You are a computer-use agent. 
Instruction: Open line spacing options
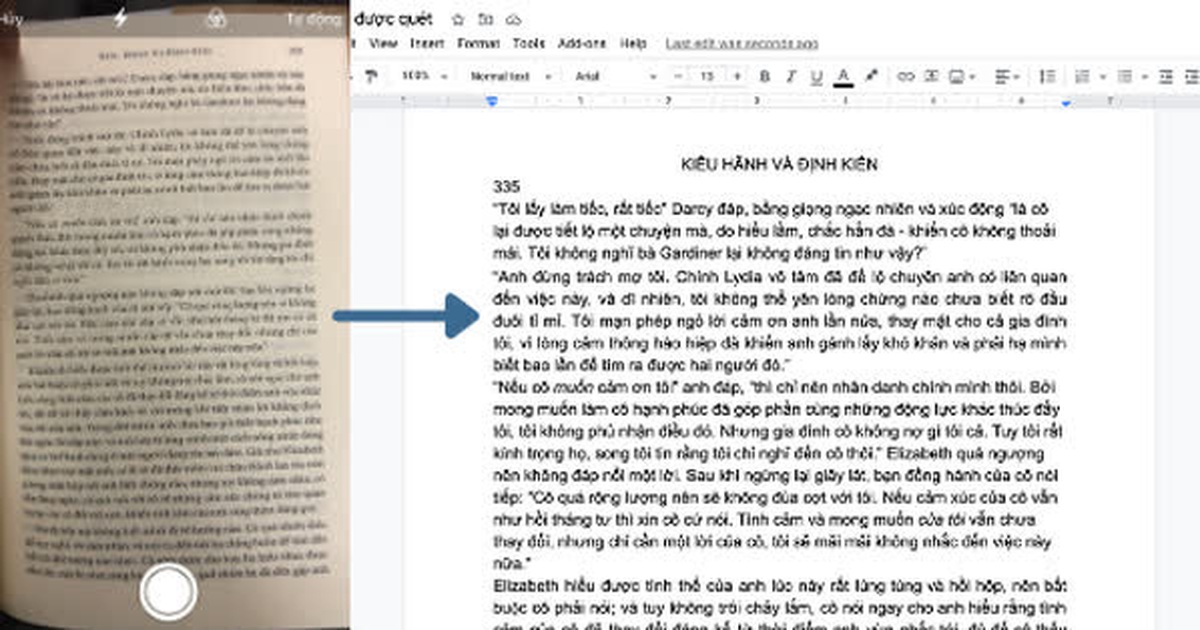pyautogui.click(x=1047, y=76)
